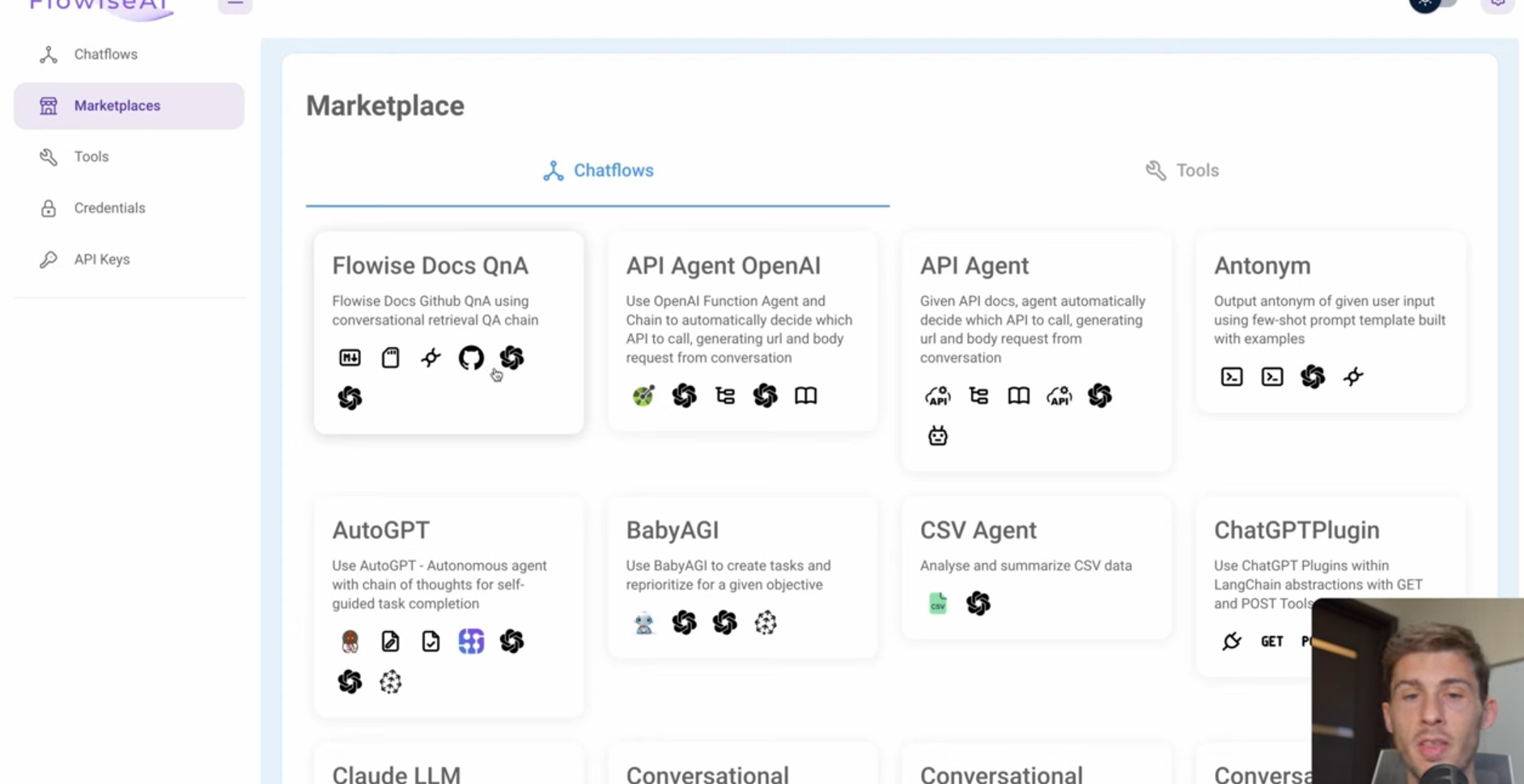Click the Marketplace page heading
The height and width of the screenshot is (784, 1524).
[385, 106]
